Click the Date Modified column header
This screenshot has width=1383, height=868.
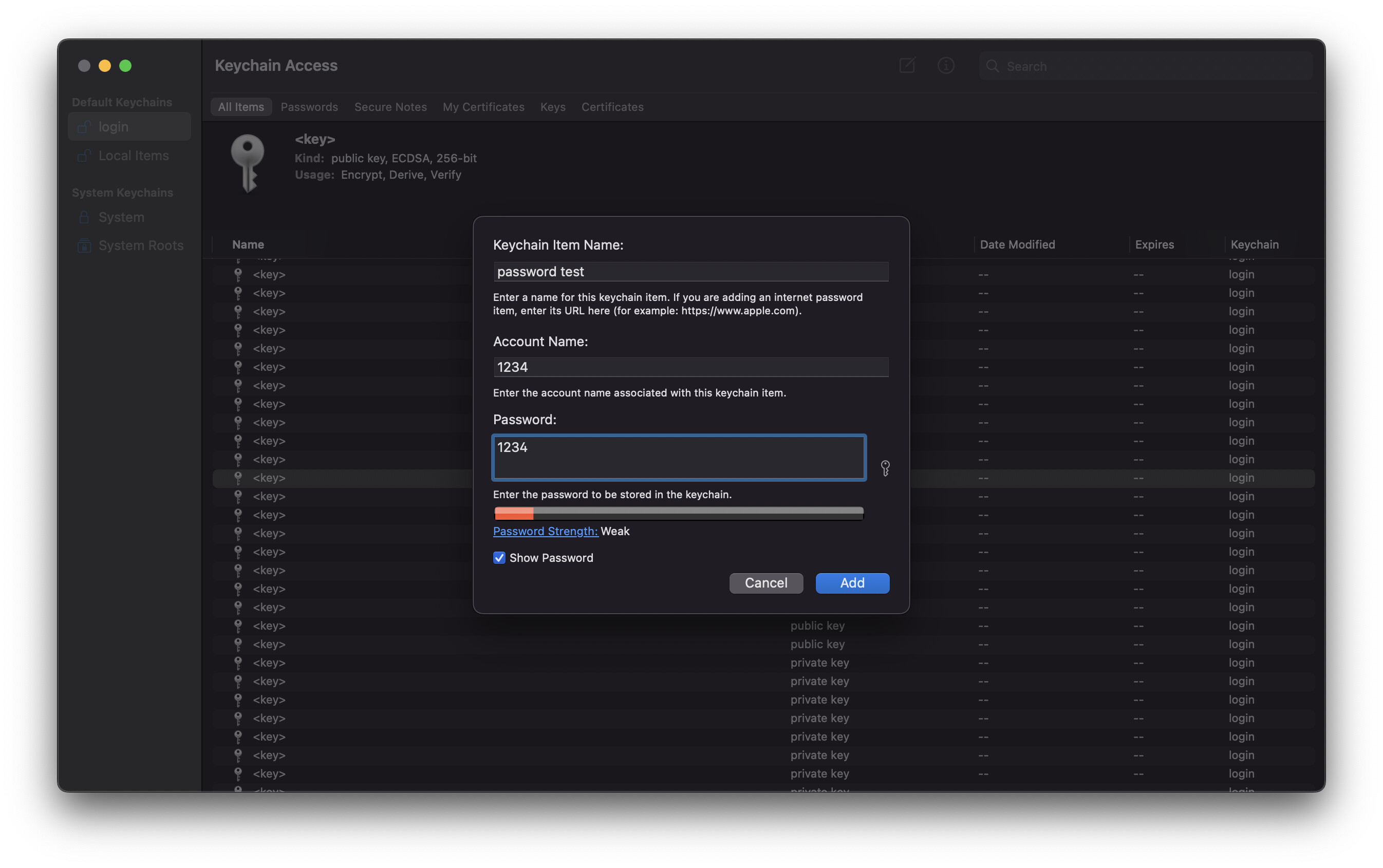(1017, 244)
